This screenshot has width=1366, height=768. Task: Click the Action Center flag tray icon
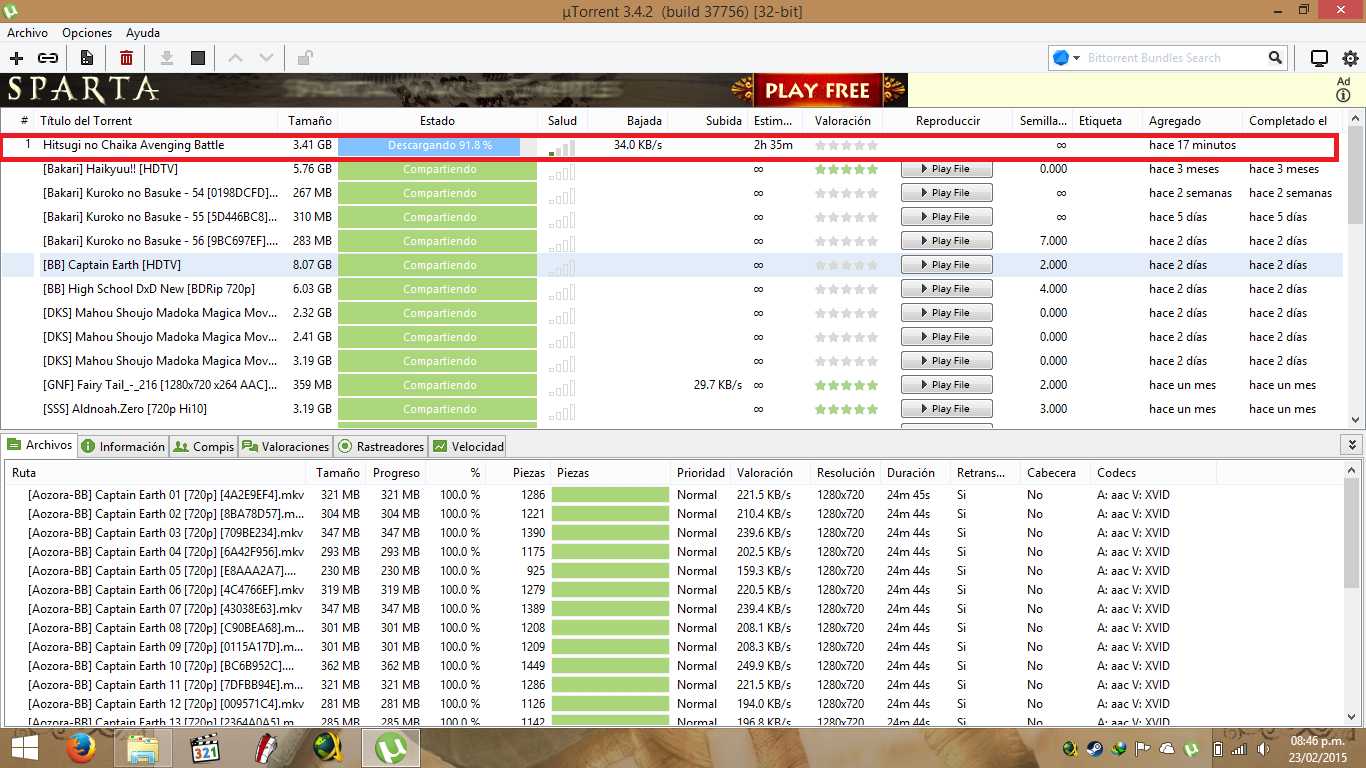1143,748
